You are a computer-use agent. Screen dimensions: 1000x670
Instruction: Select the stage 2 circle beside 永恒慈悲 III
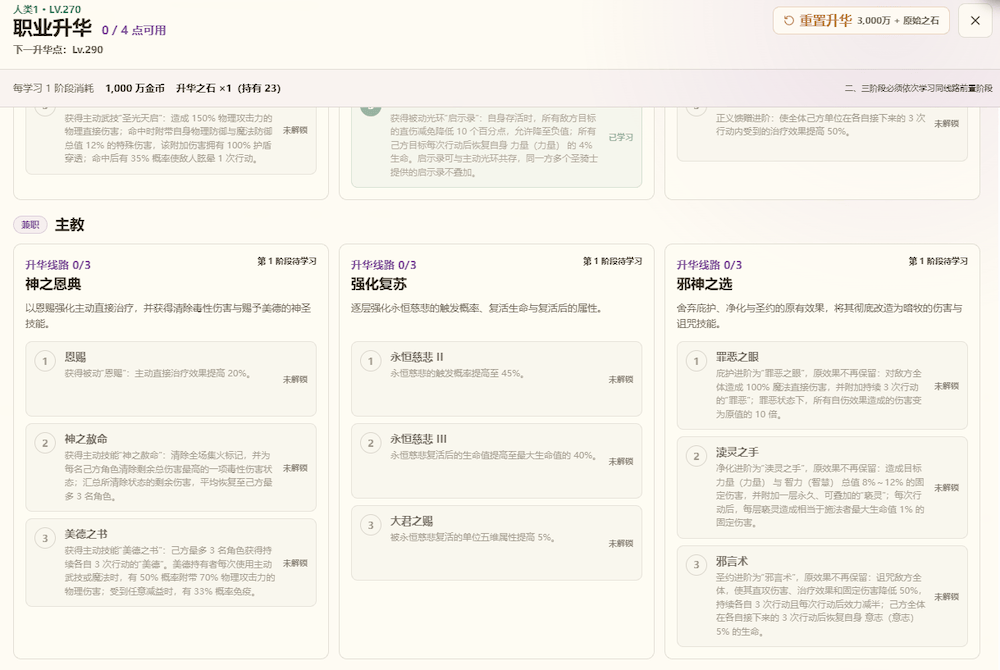point(371,444)
